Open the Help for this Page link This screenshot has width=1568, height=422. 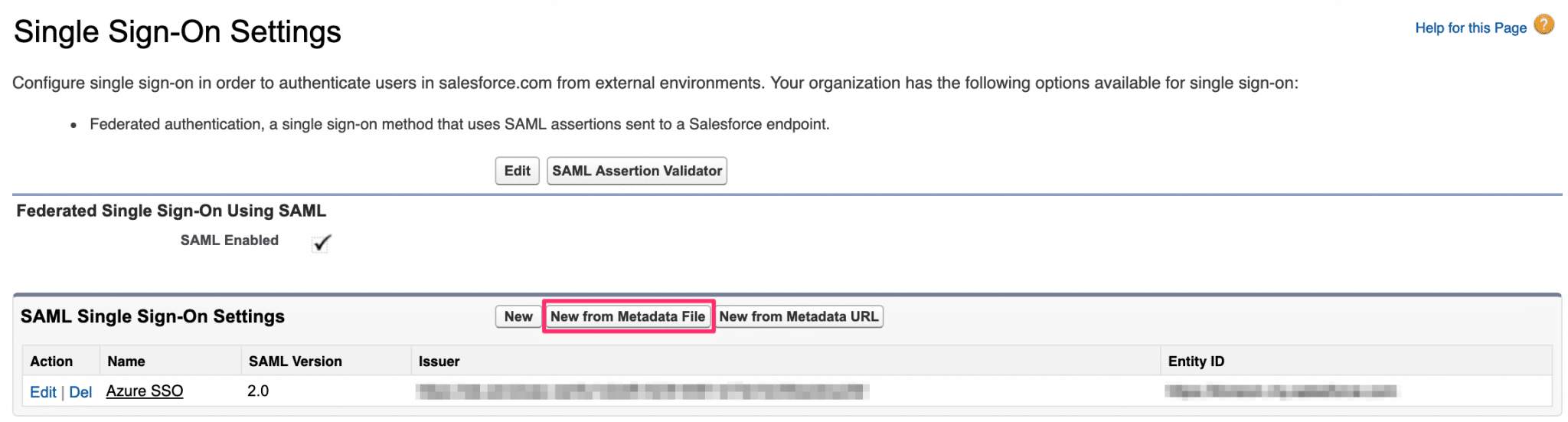pos(1470,28)
